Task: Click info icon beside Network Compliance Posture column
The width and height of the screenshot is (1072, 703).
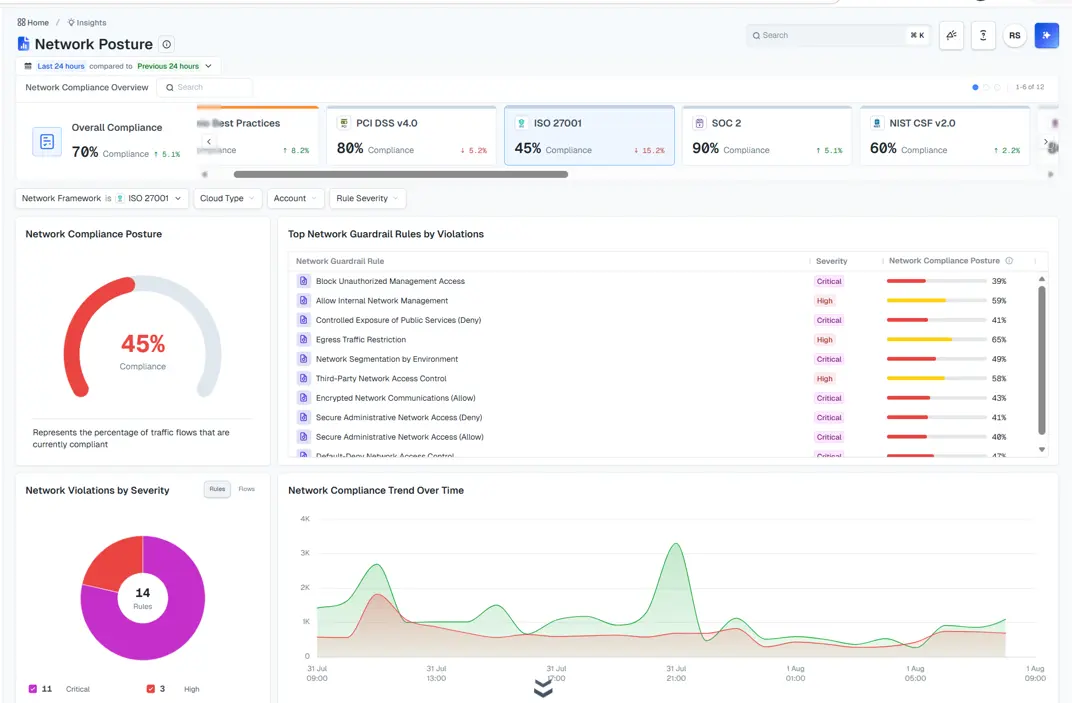Action: click(x=1009, y=261)
